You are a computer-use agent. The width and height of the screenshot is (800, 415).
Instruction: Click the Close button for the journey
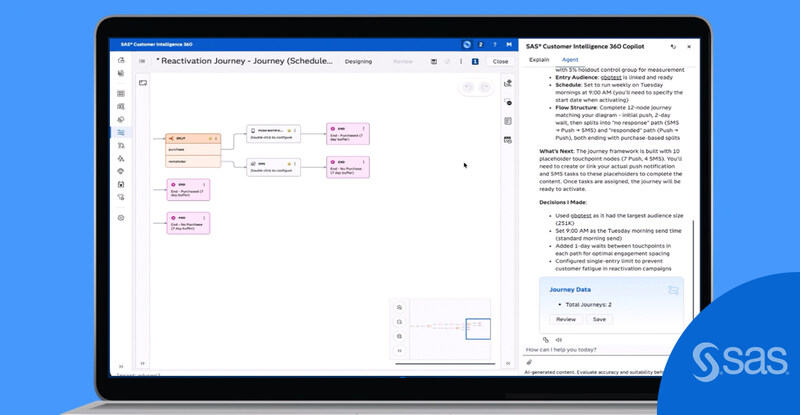(500, 61)
